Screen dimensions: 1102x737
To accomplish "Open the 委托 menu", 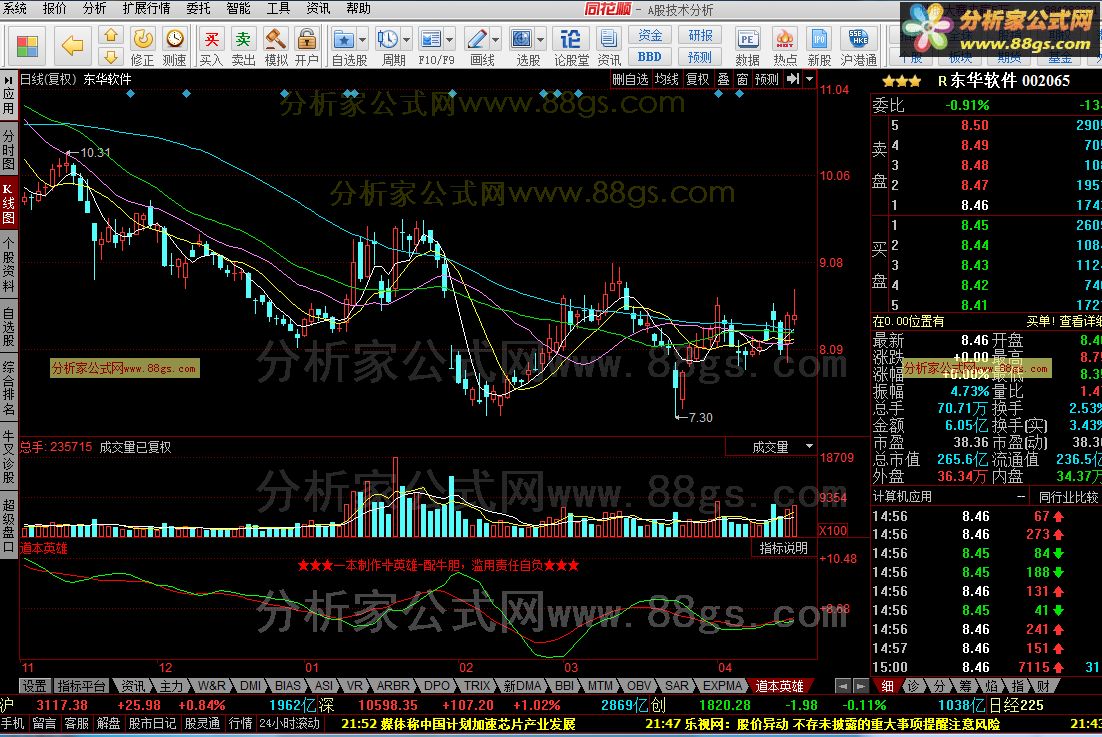I will coord(198,8).
